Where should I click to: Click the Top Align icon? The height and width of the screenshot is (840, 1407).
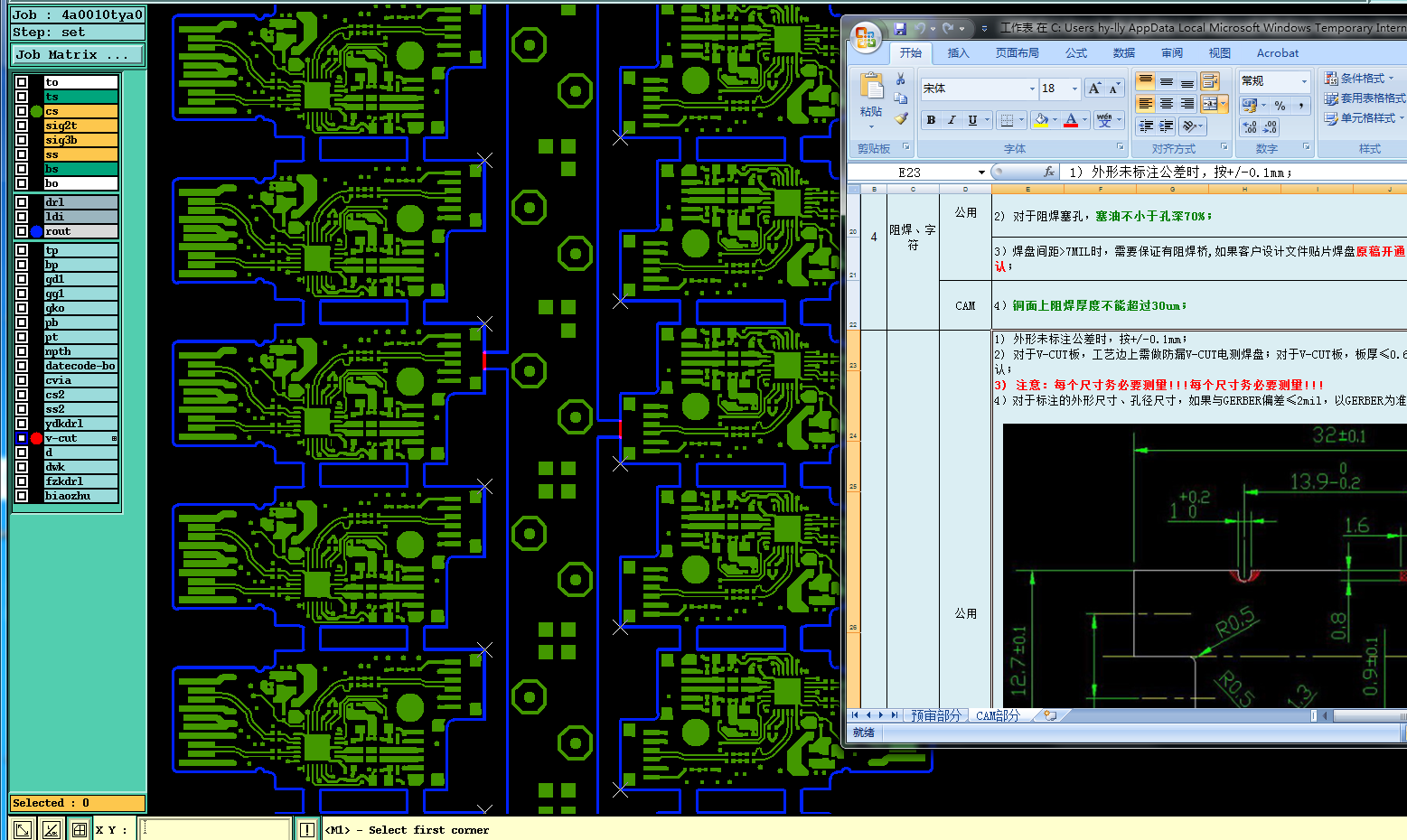coord(1145,82)
